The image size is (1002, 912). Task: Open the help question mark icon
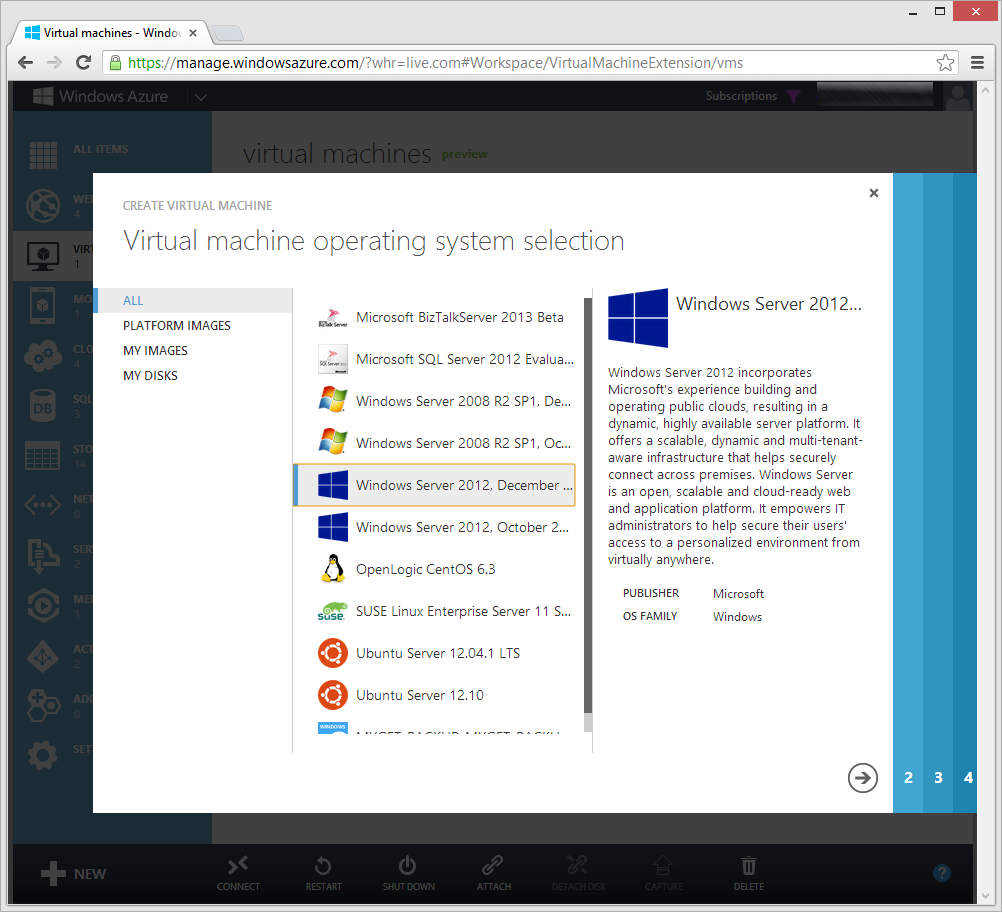pos(941,873)
